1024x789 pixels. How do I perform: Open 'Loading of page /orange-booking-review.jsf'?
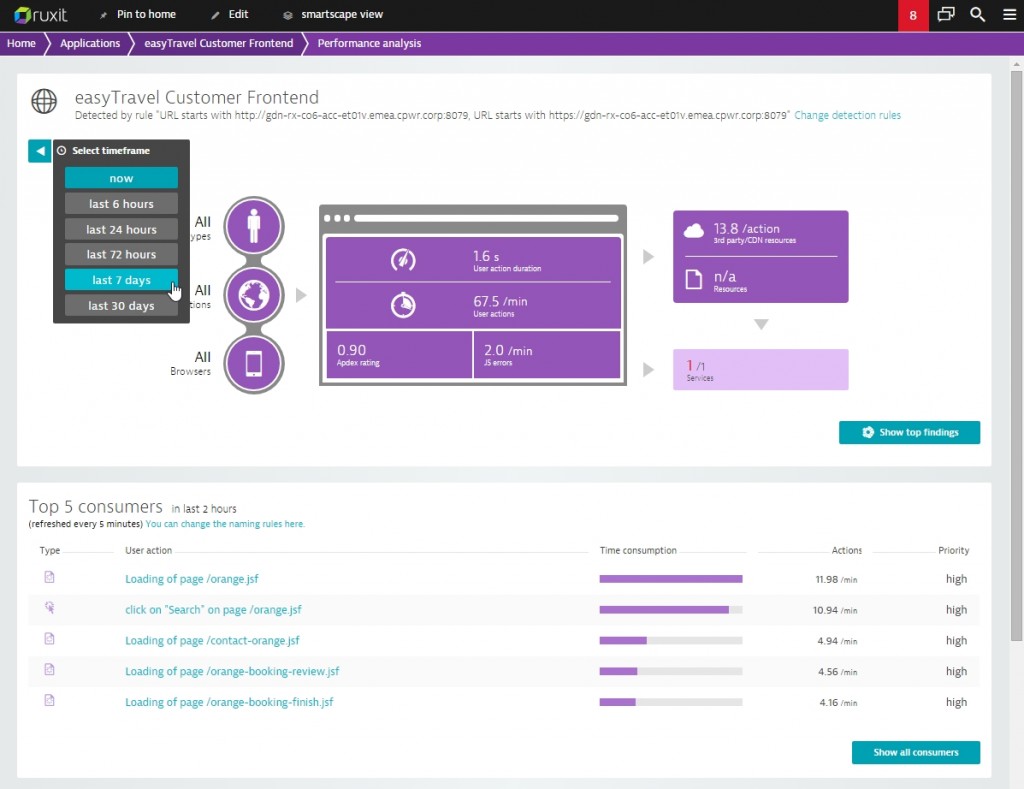tap(232, 671)
